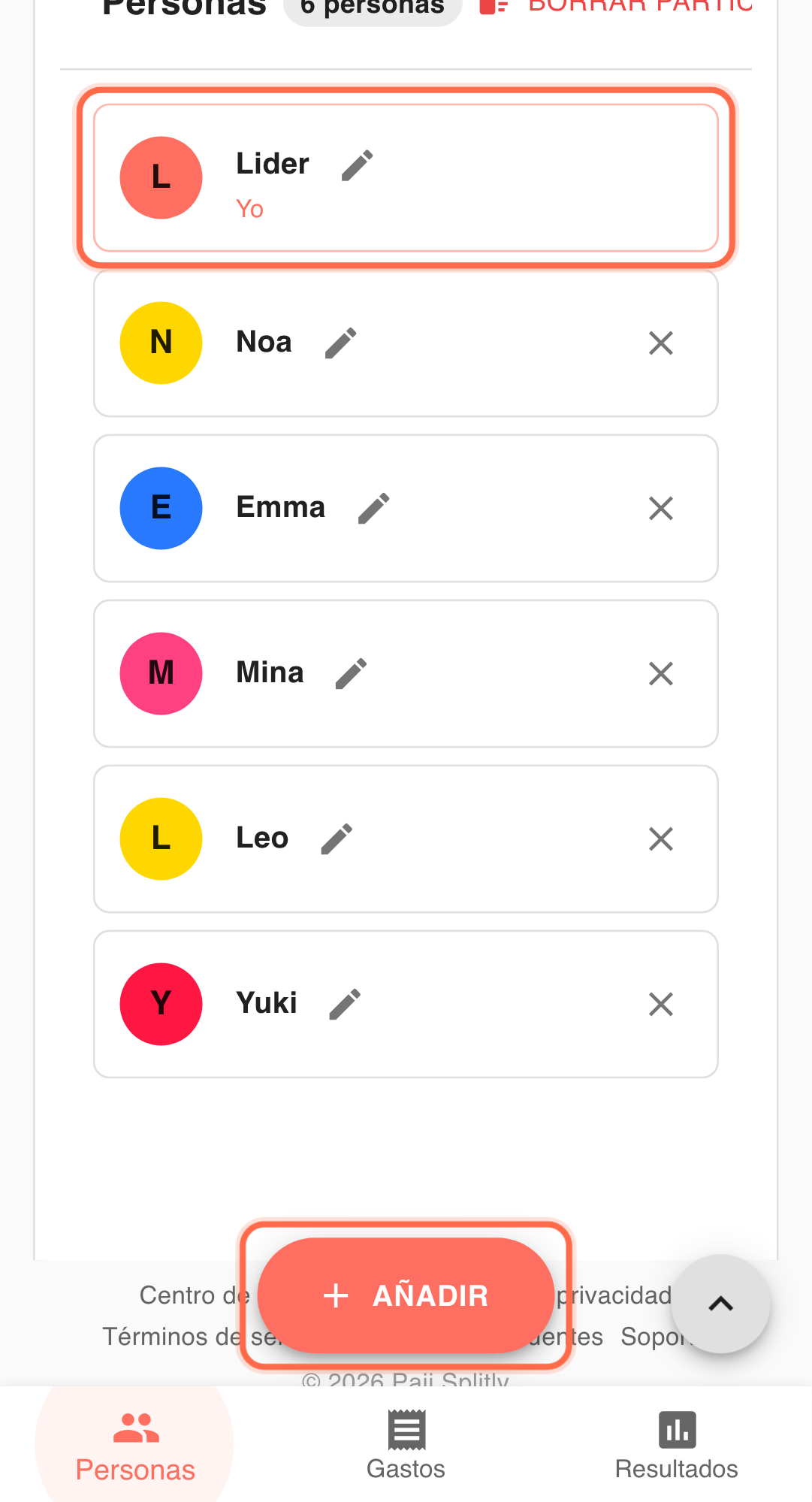Rename Leo using the pencil icon
The image size is (812, 1502).
click(x=337, y=839)
